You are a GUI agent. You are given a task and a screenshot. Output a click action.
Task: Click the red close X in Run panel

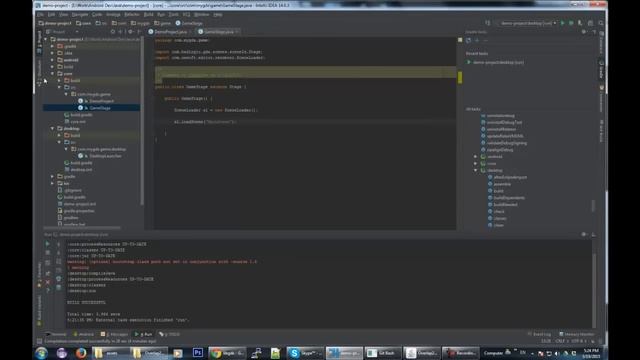[x=48, y=282]
